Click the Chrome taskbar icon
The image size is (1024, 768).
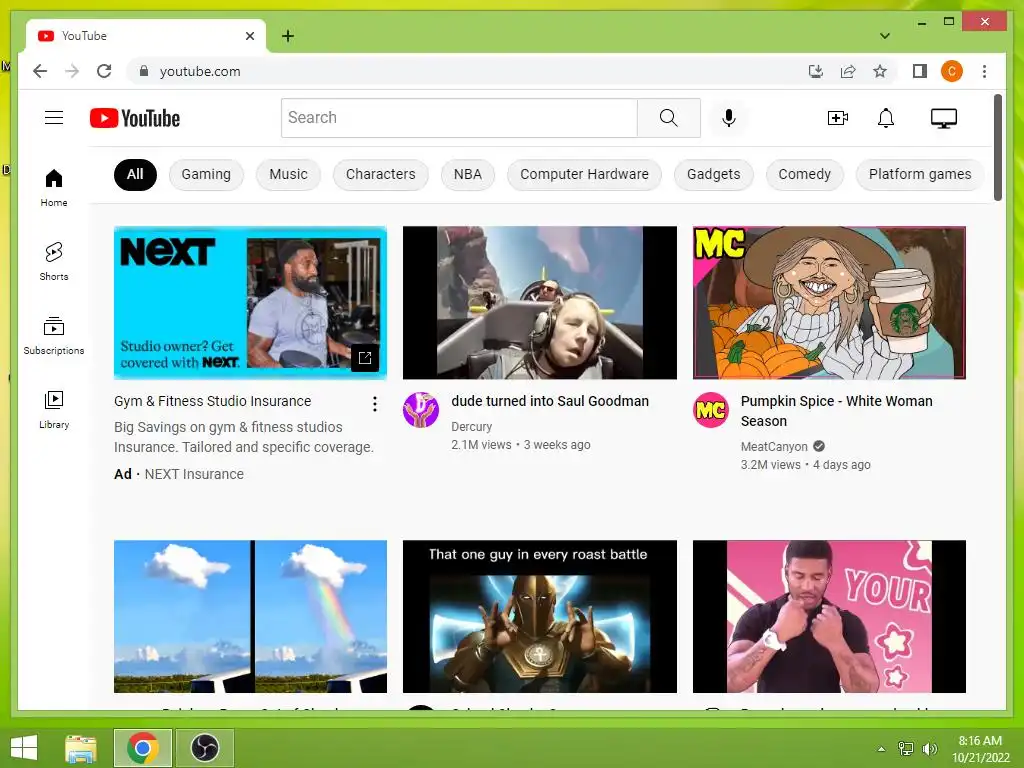143,748
